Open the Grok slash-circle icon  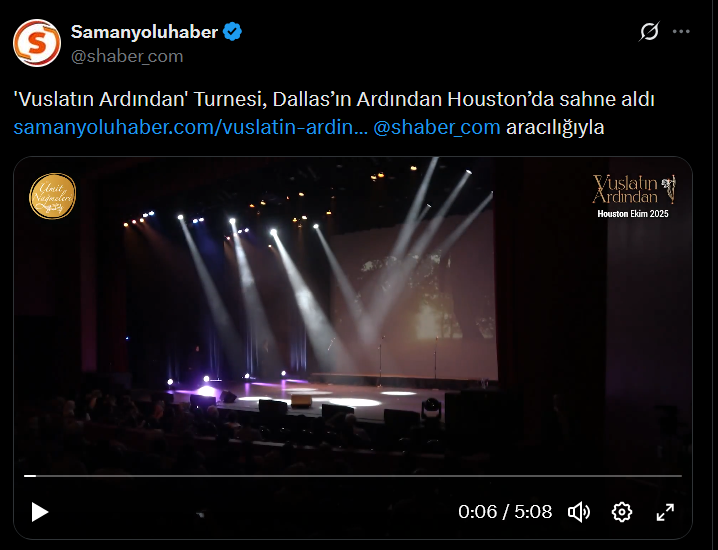[649, 32]
